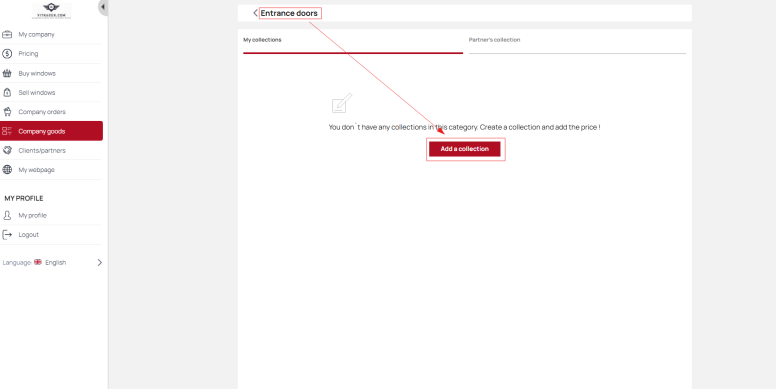
Task: Click the Logout arrow icon
Action: pos(7,235)
